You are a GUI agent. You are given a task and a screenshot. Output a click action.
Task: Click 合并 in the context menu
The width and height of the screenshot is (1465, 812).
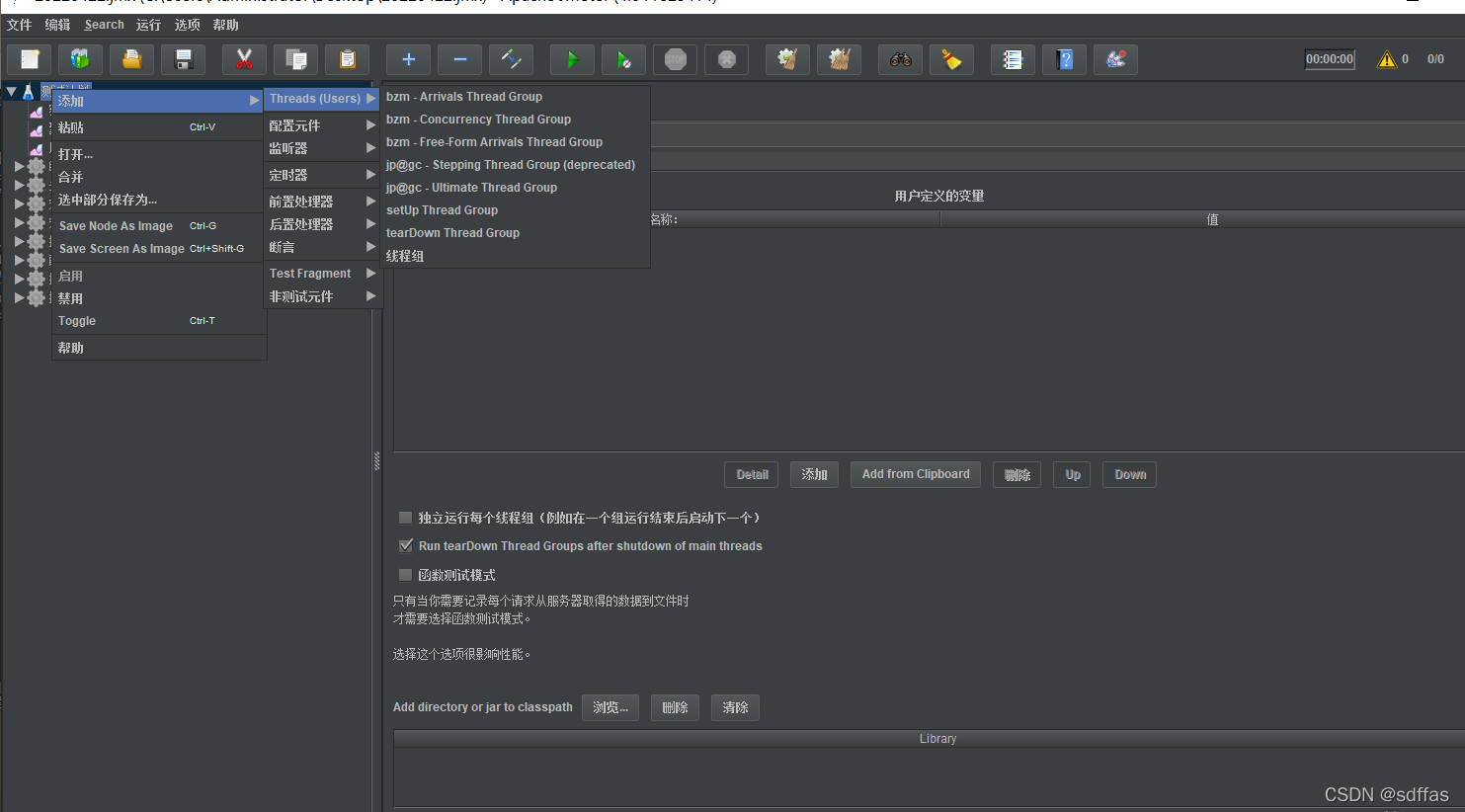pos(158,177)
